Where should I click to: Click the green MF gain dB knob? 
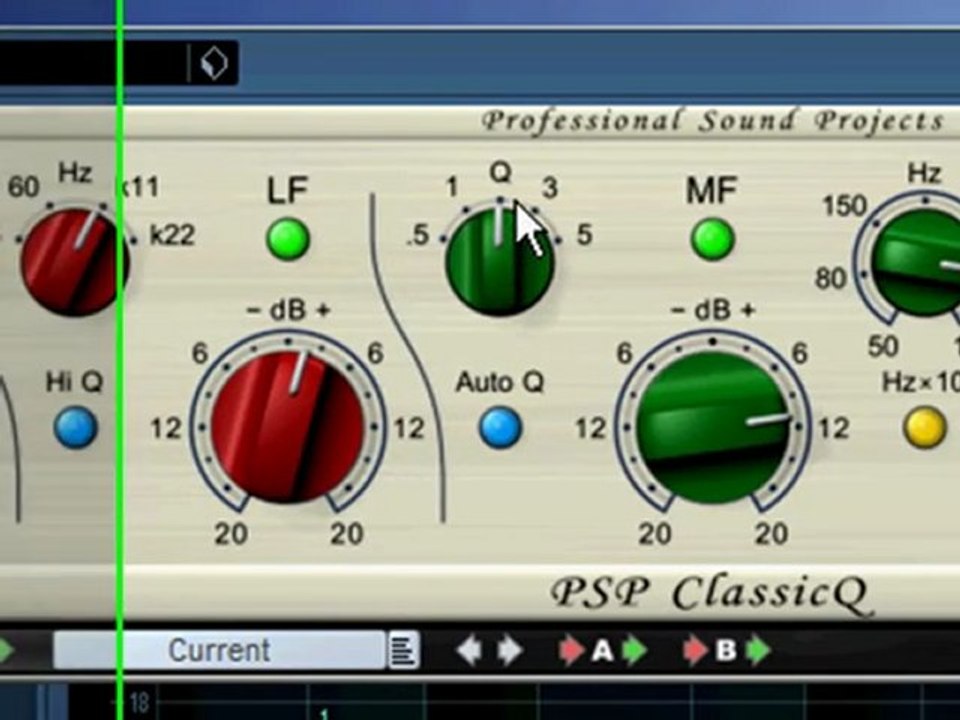[712, 427]
